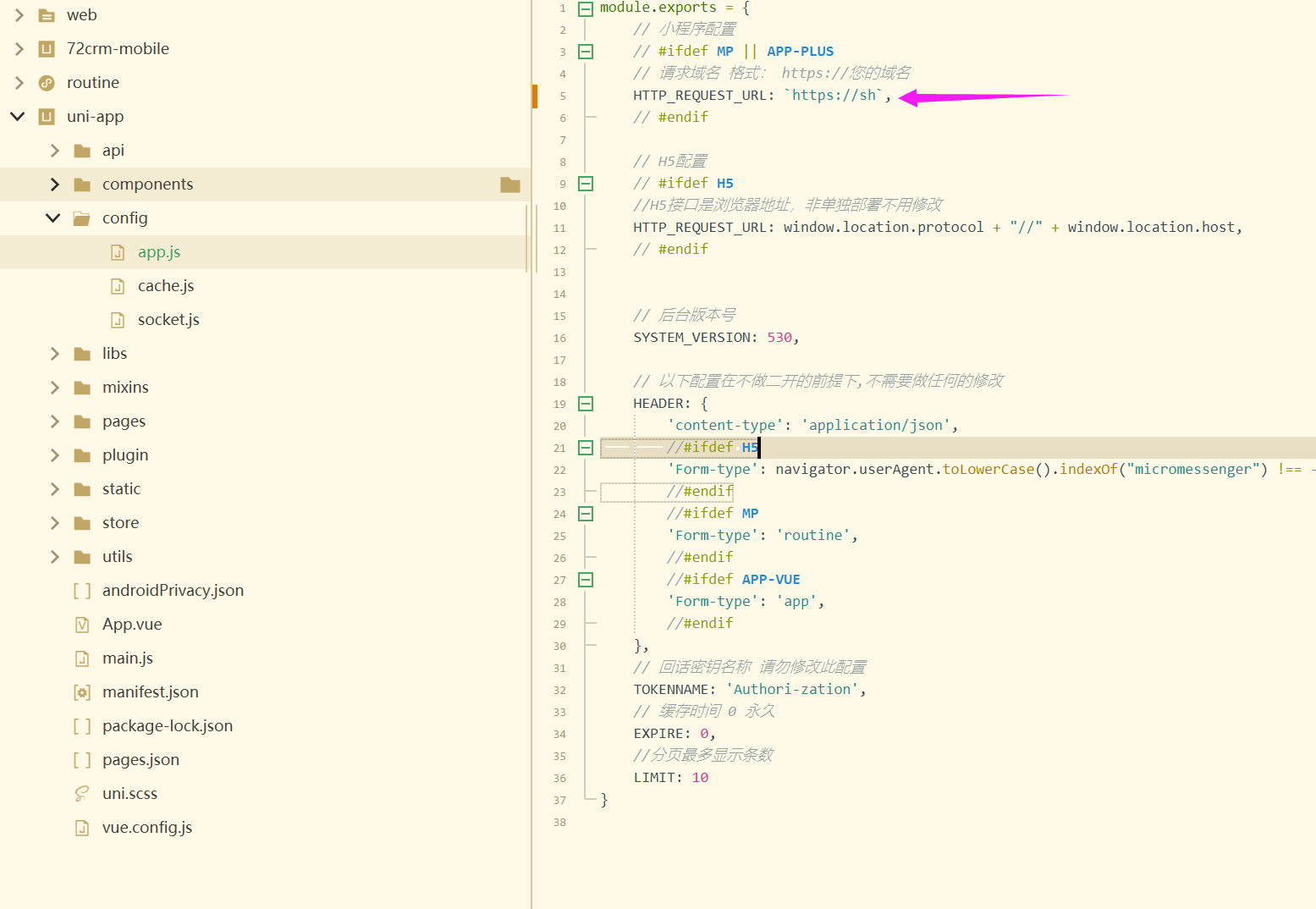Click the api folder icon
Screen dimensions: 1316x909
82,151
